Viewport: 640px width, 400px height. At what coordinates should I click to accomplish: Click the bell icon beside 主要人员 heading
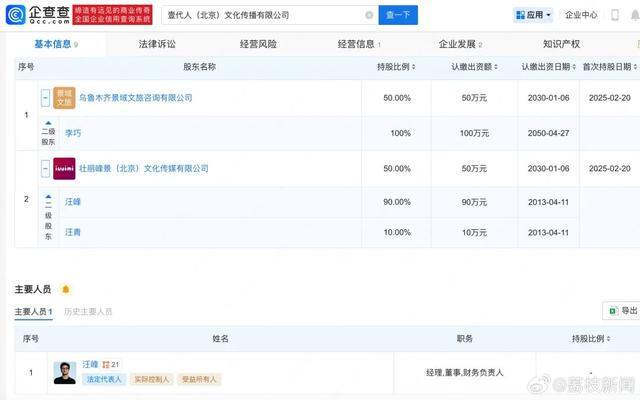point(66,290)
